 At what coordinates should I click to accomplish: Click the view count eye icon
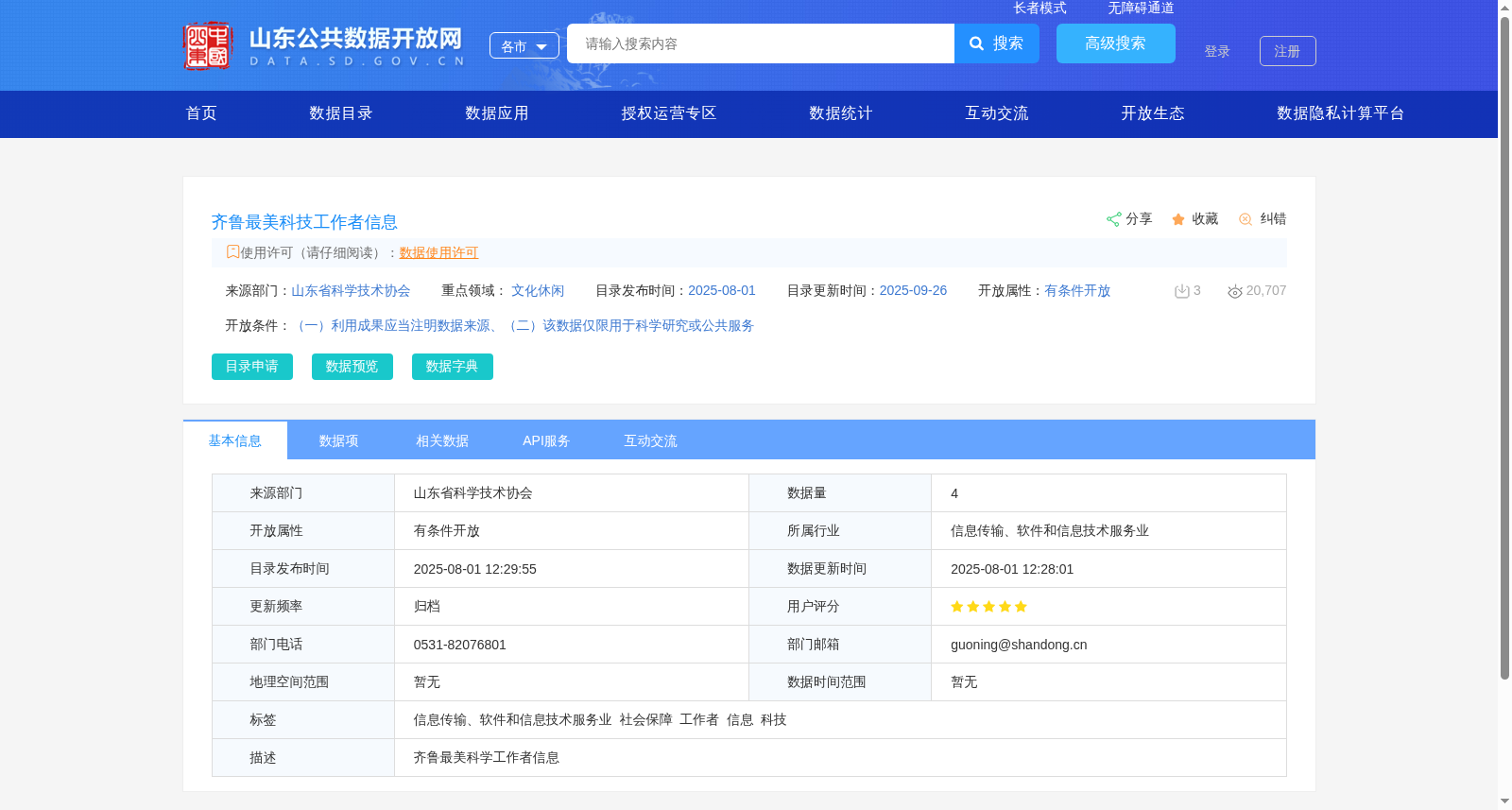click(x=1234, y=291)
